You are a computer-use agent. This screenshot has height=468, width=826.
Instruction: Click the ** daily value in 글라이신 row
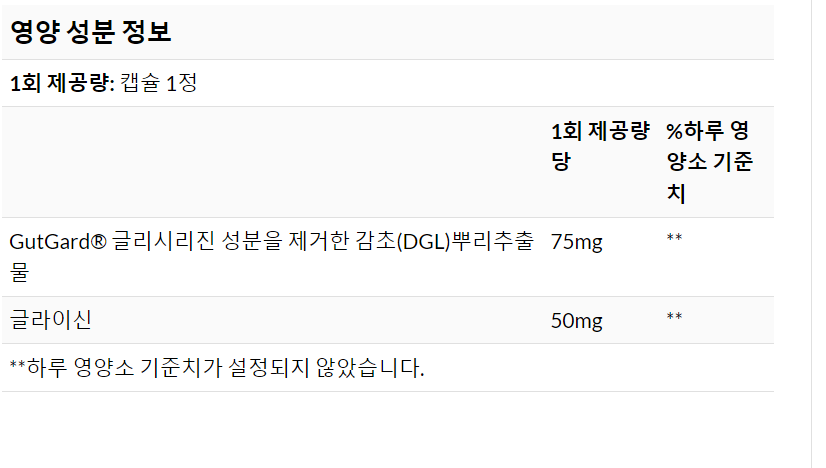coord(674,318)
